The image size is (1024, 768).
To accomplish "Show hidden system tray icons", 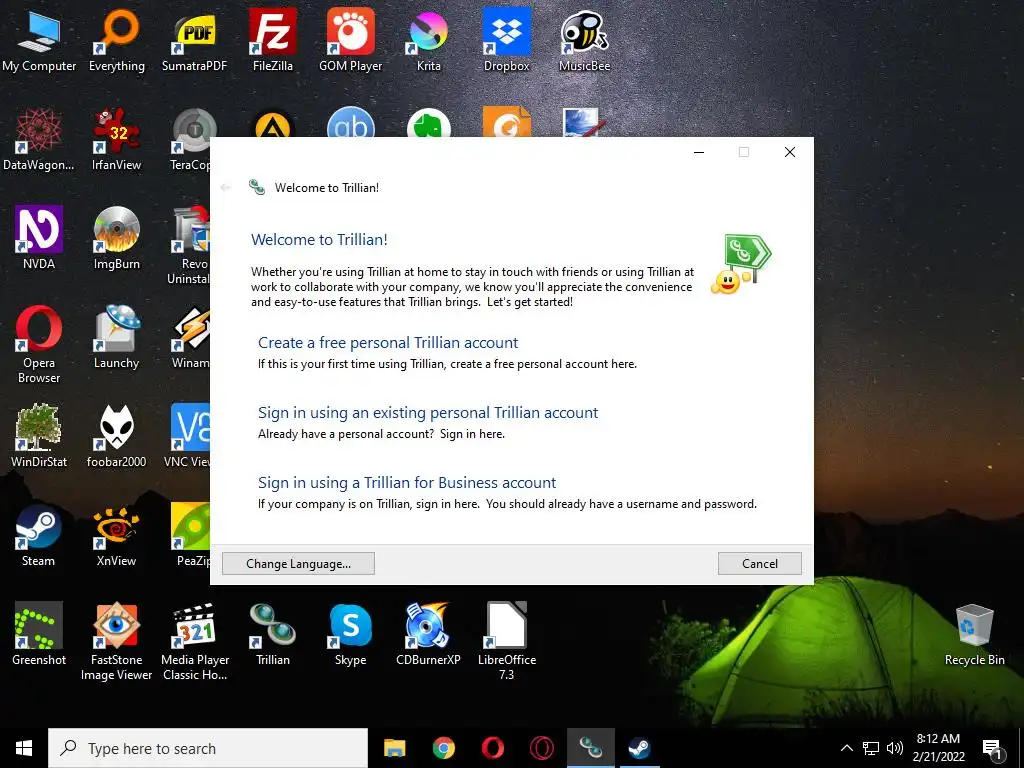I will (846, 748).
